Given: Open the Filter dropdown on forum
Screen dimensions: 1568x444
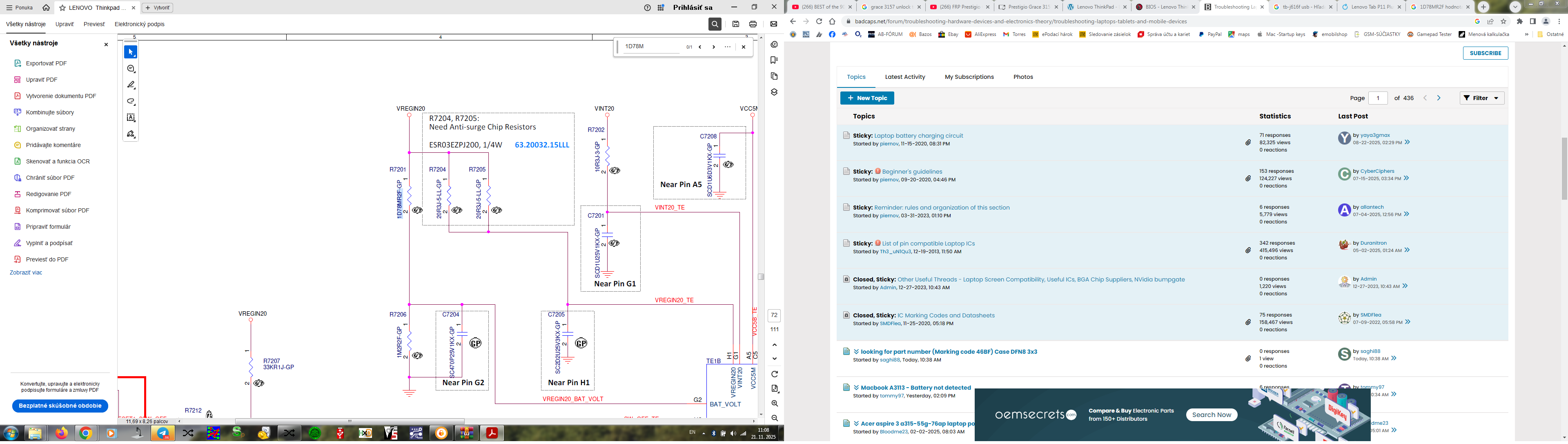Looking at the screenshot, I should pyautogui.click(x=1481, y=98).
